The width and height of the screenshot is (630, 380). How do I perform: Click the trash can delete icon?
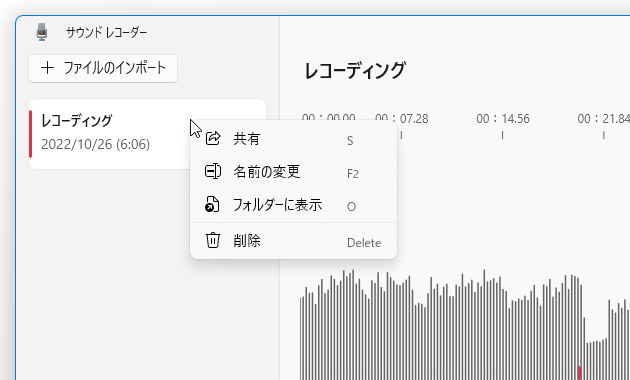213,240
